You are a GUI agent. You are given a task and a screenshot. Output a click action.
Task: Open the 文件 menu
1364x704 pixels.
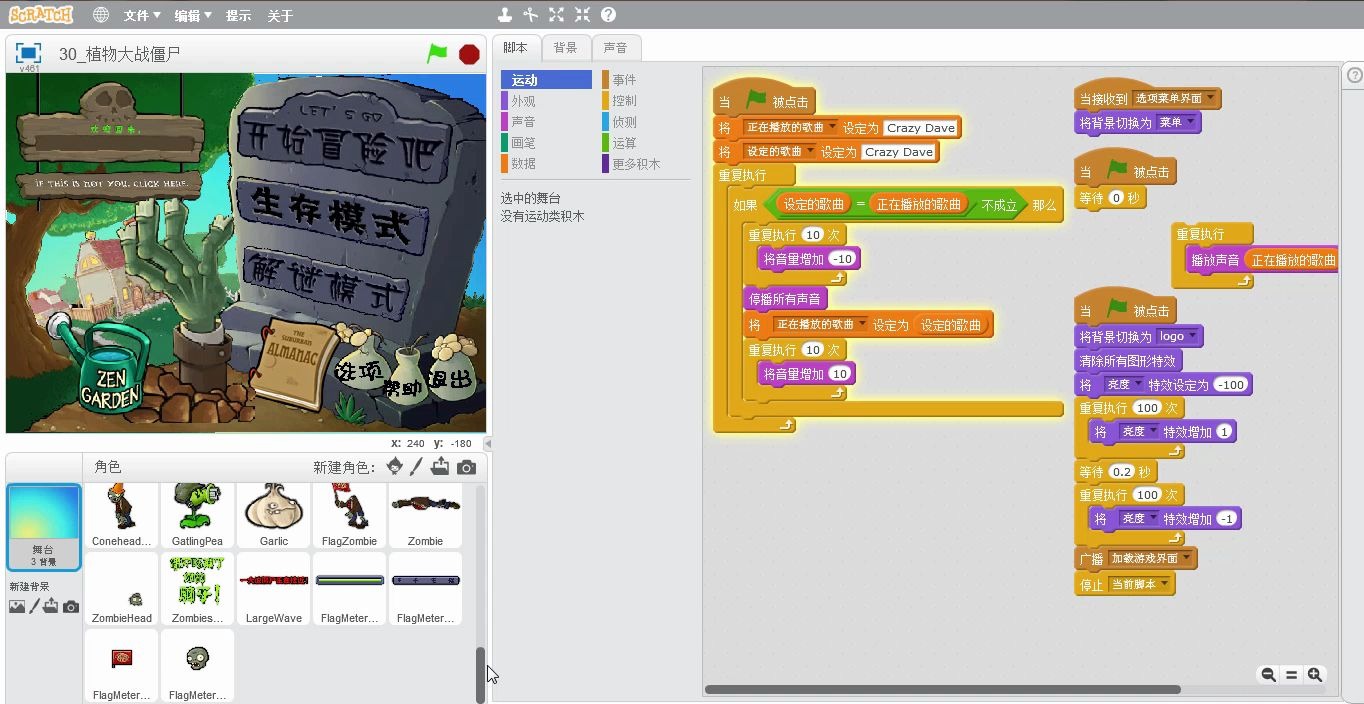click(142, 16)
